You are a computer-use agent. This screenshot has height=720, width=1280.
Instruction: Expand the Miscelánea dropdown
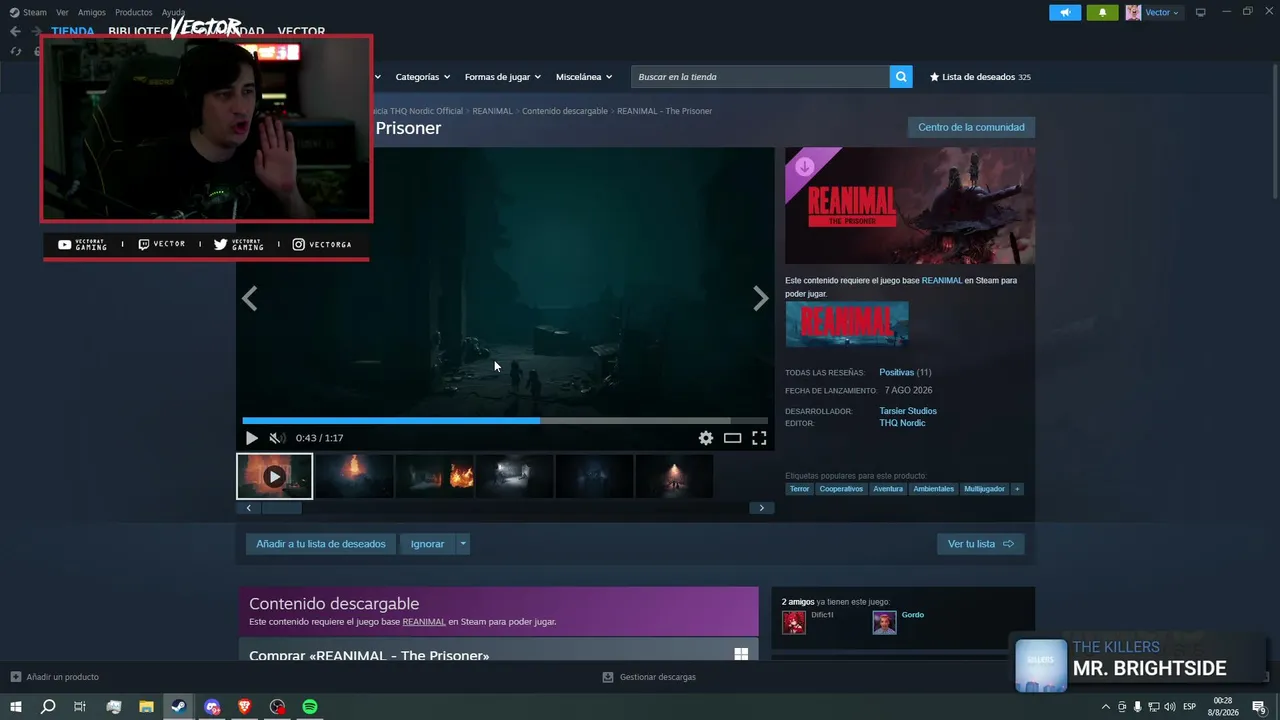584,77
